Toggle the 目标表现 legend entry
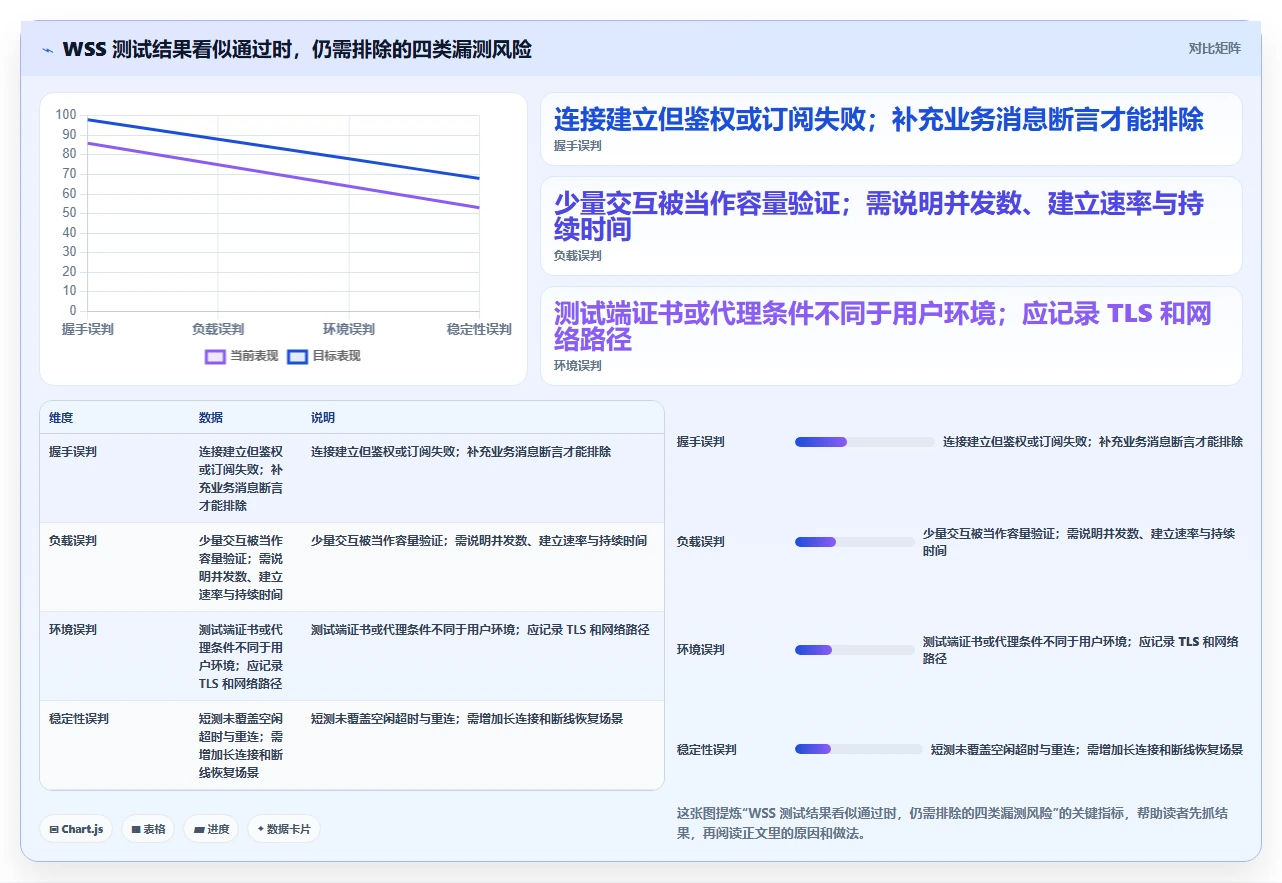Viewport: 1282px width, 883px height. (324, 356)
